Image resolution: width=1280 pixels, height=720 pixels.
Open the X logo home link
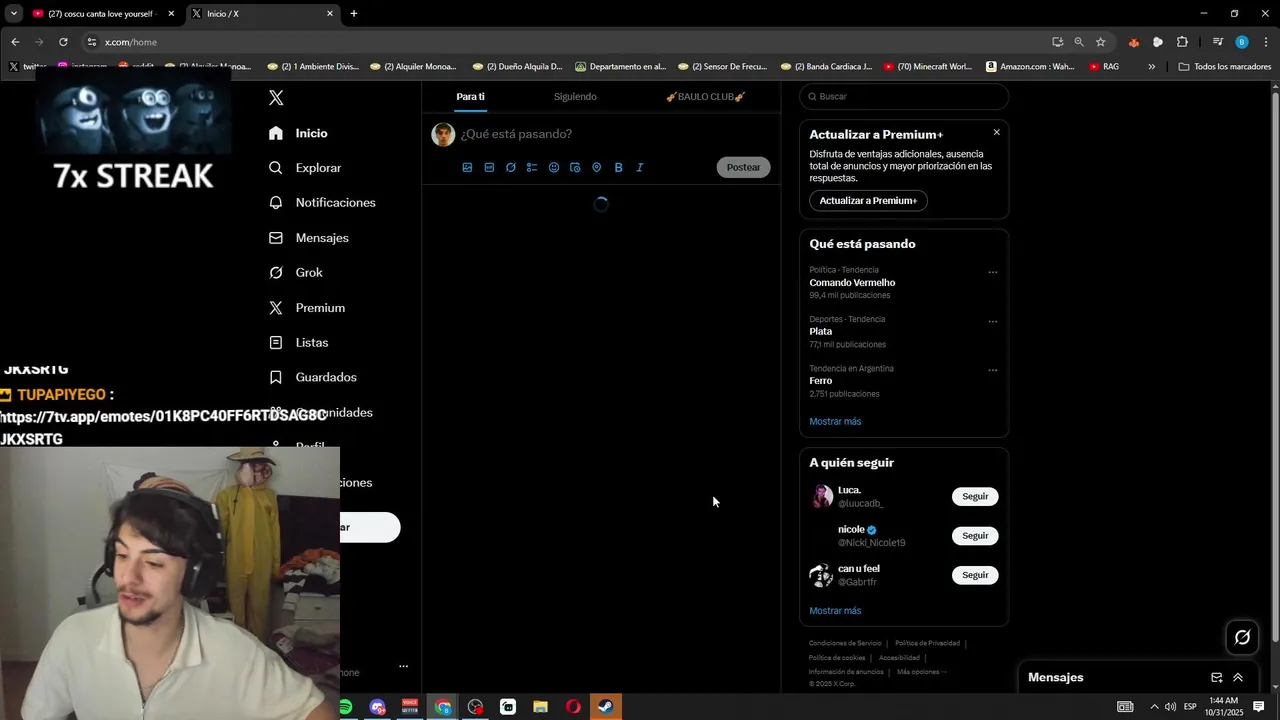point(276,98)
